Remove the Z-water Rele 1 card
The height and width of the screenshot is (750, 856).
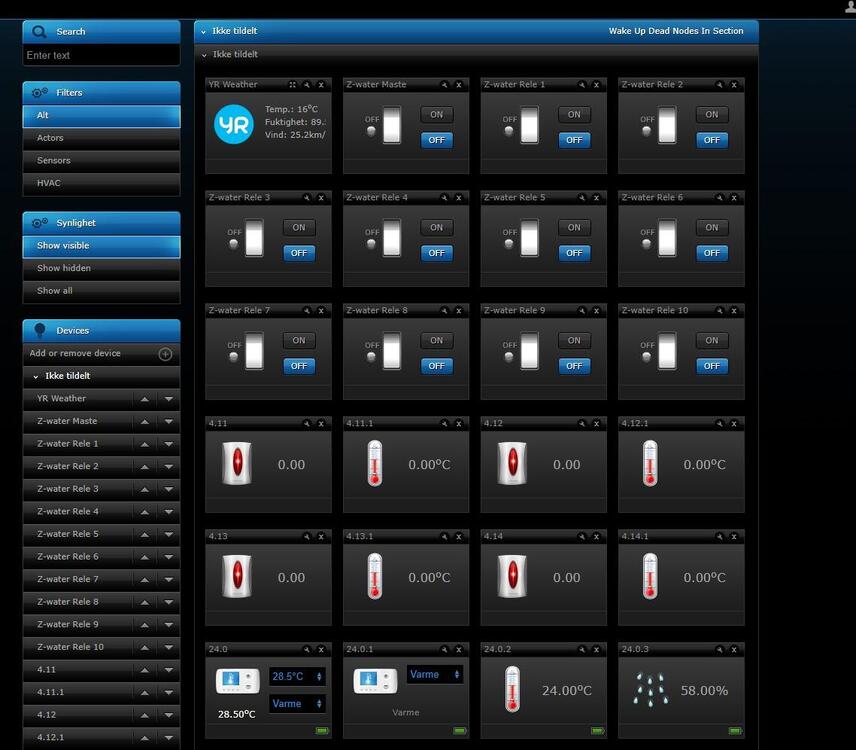pos(596,85)
